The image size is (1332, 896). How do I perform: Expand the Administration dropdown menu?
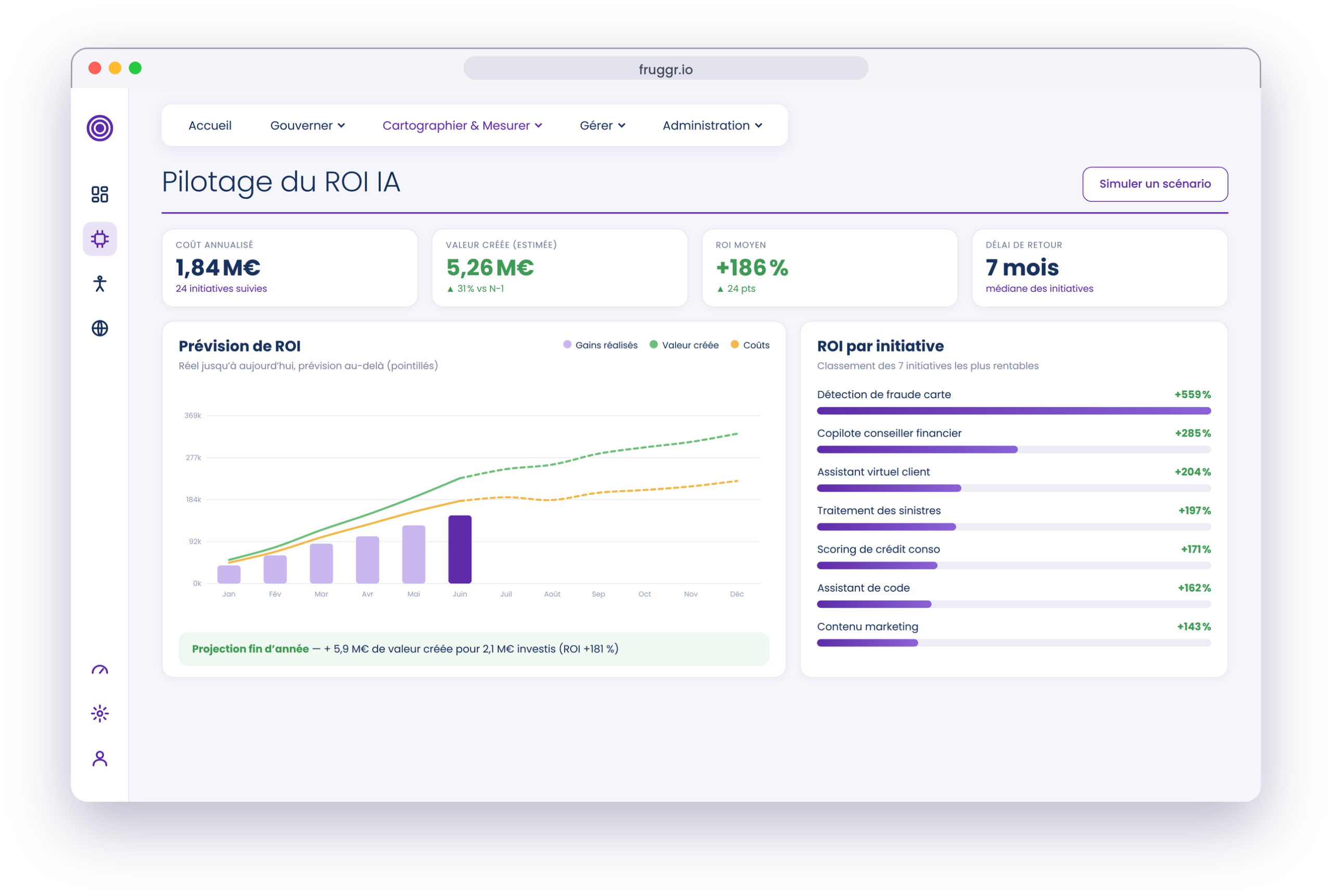point(712,126)
